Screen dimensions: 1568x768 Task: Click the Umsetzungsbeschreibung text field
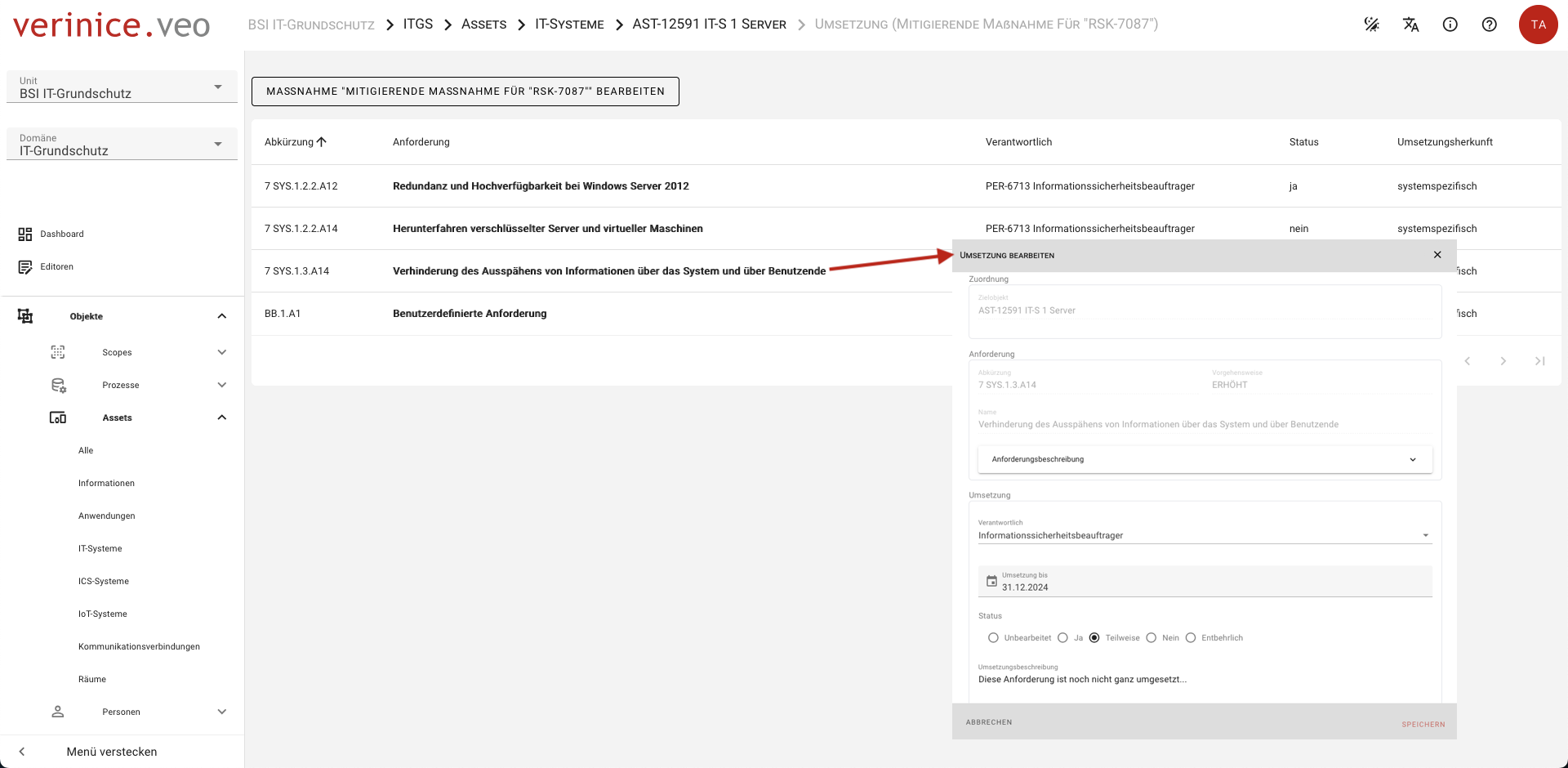click(x=1205, y=680)
